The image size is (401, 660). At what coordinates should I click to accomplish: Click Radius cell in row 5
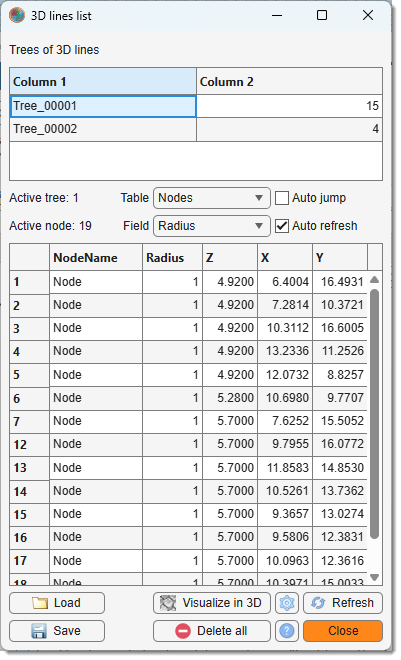pos(173,375)
